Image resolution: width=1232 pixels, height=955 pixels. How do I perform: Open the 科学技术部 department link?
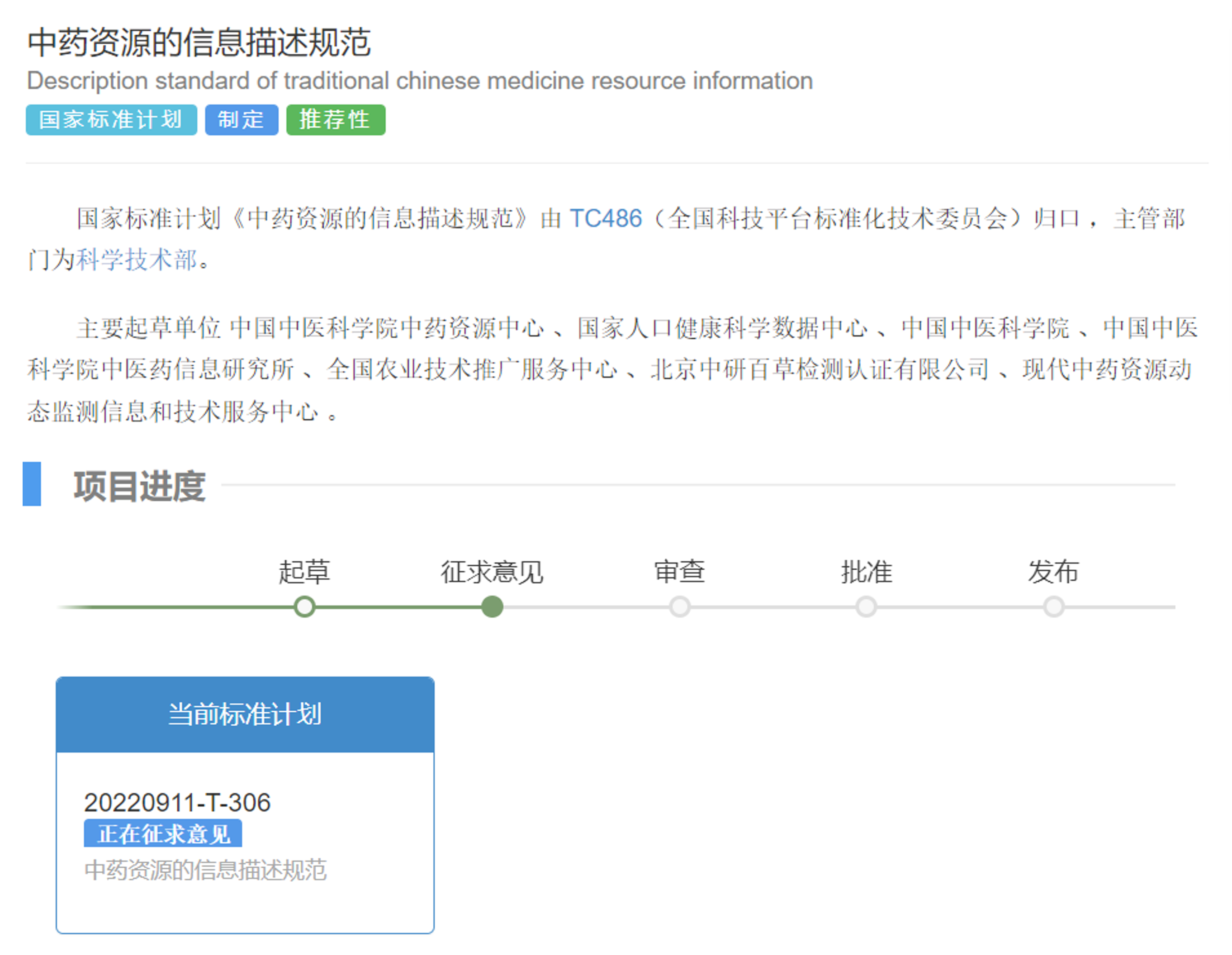(137, 260)
